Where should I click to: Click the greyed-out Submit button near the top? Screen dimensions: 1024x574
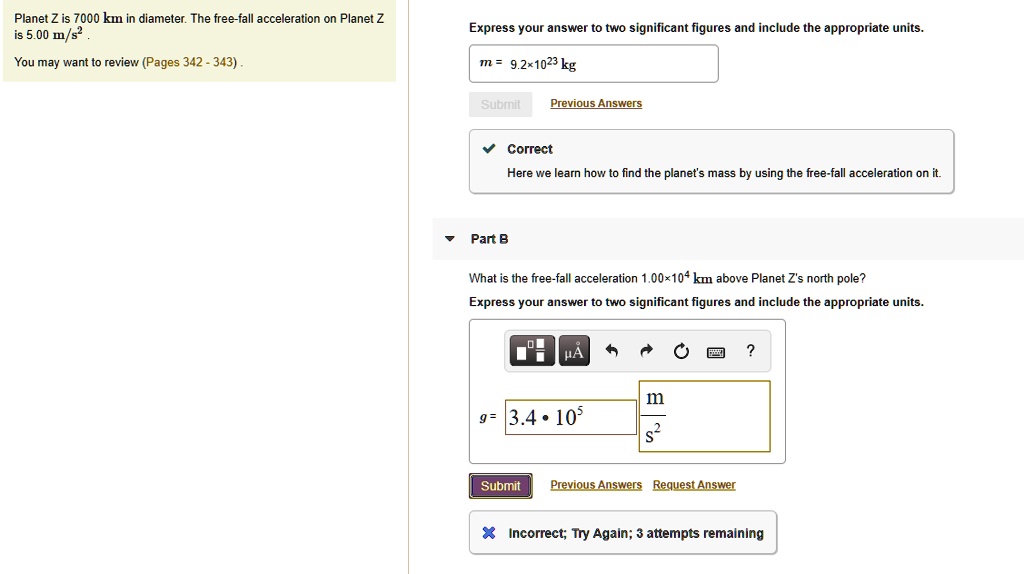(x=500, y=104)
